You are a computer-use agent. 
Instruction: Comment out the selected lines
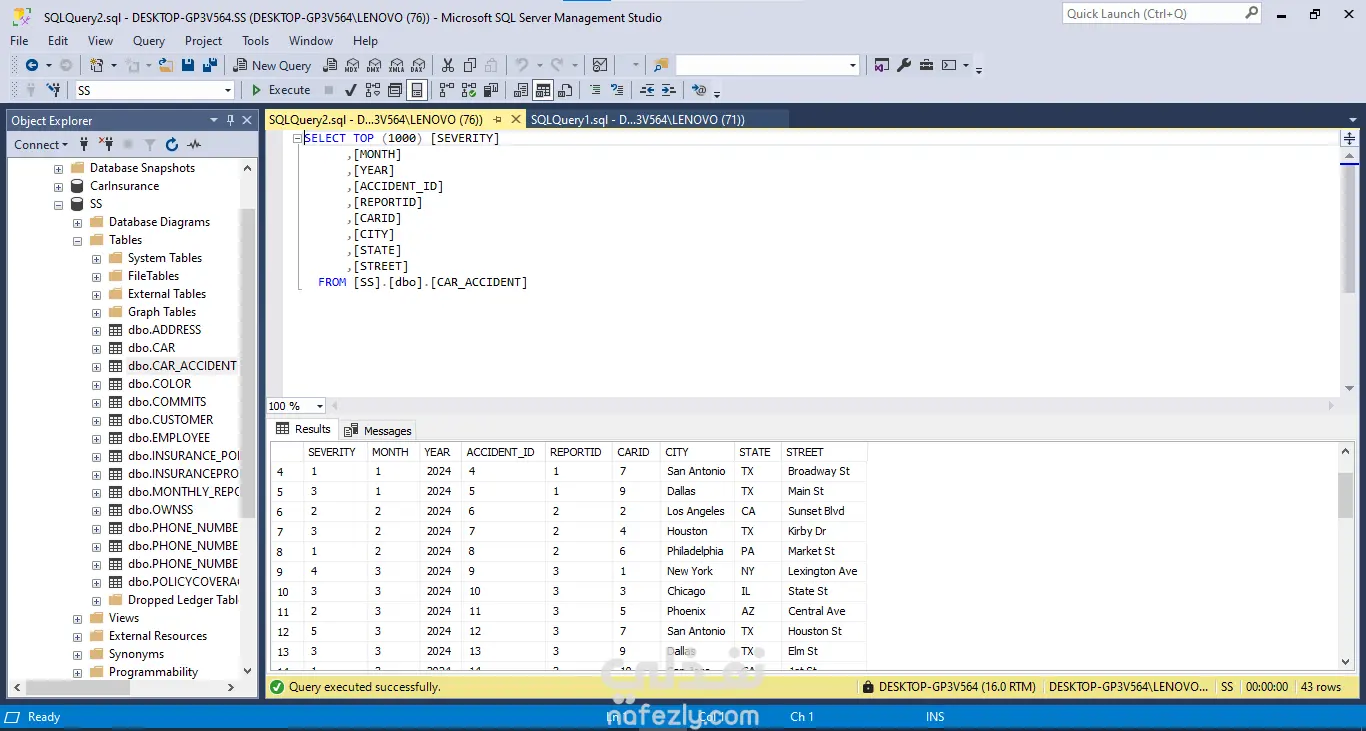point(595,90)
